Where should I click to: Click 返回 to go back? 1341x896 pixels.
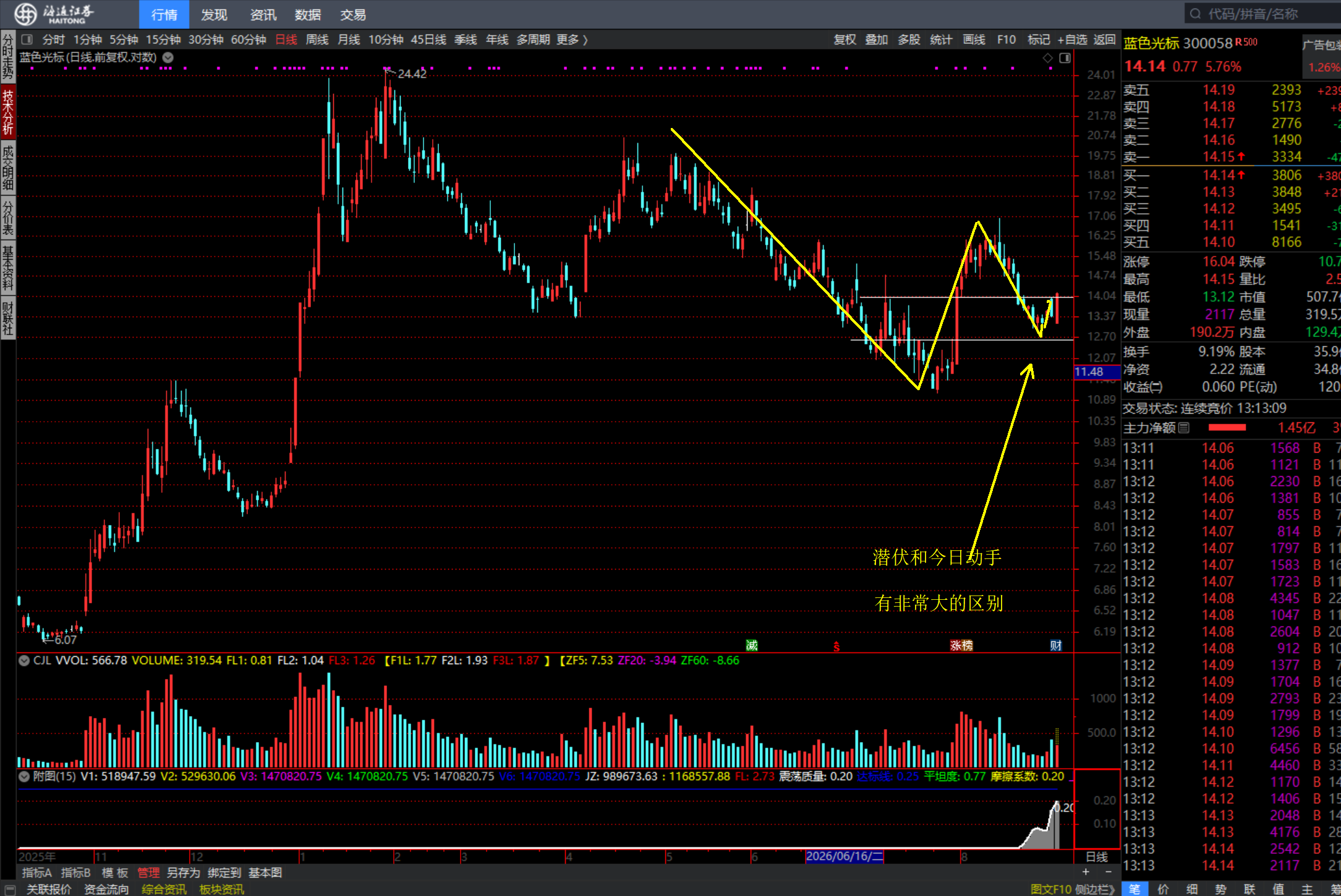(1104, 40)
